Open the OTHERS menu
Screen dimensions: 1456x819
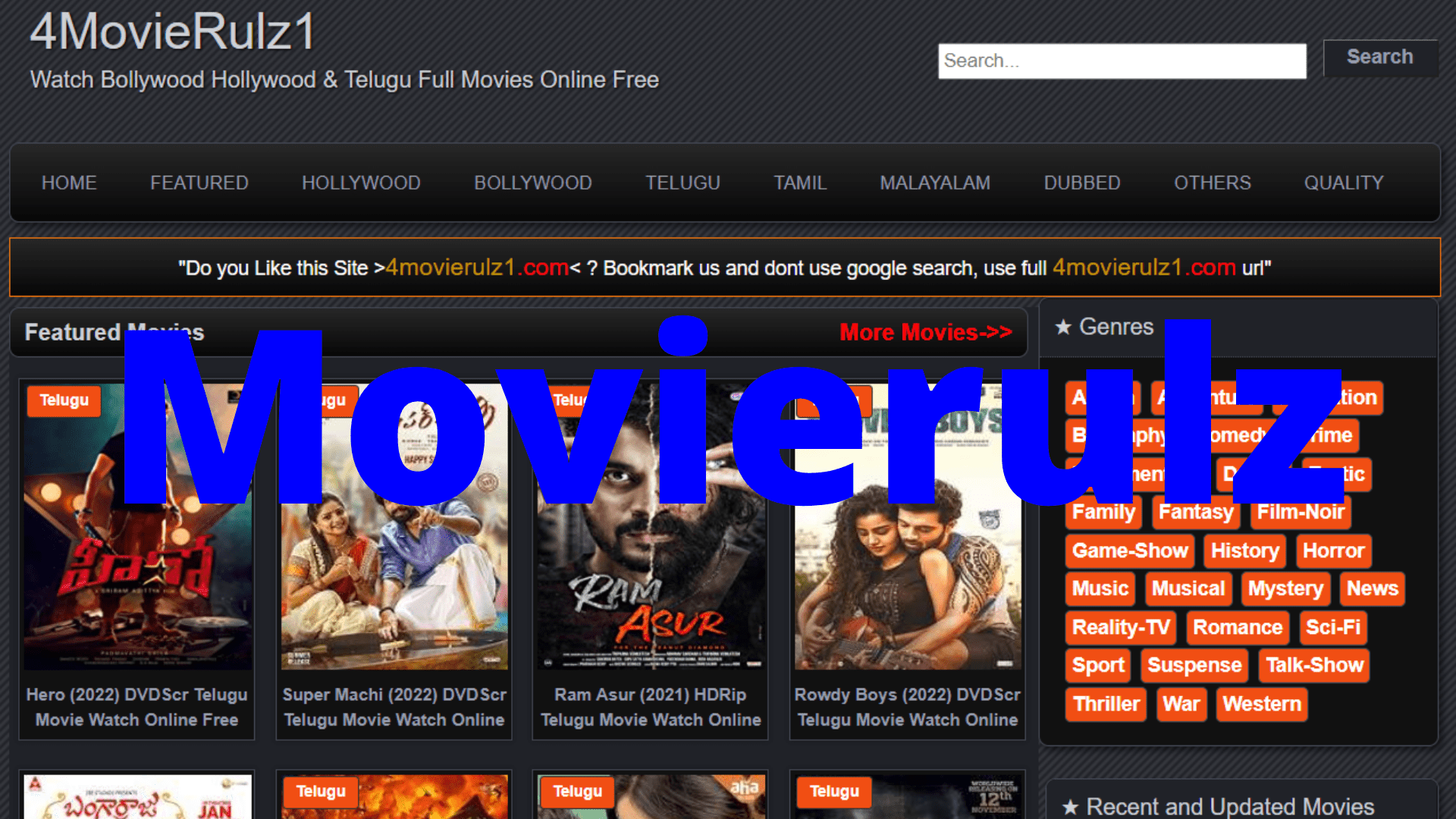tap(1213, 183)
